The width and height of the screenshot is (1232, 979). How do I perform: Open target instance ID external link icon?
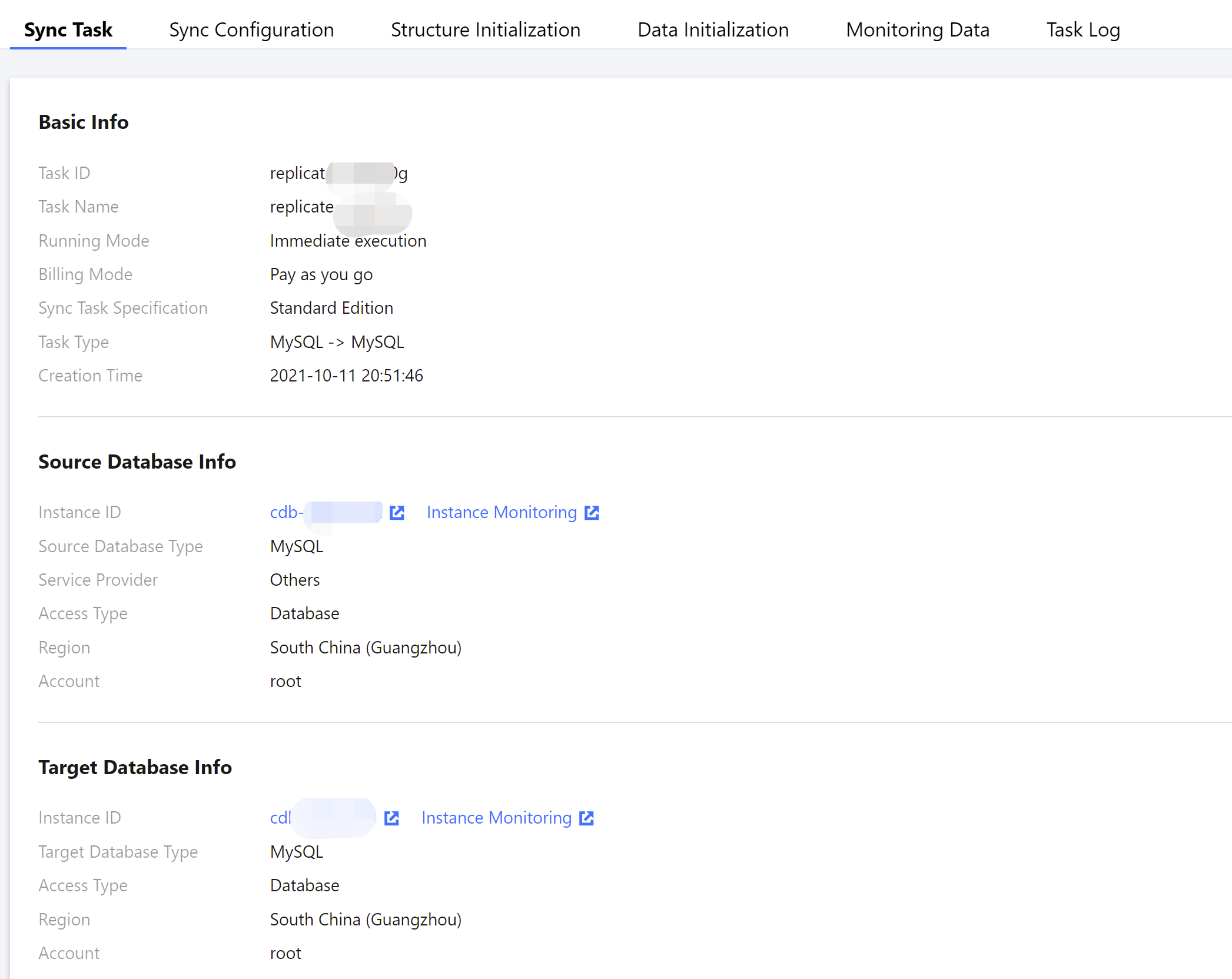point(391,818)
